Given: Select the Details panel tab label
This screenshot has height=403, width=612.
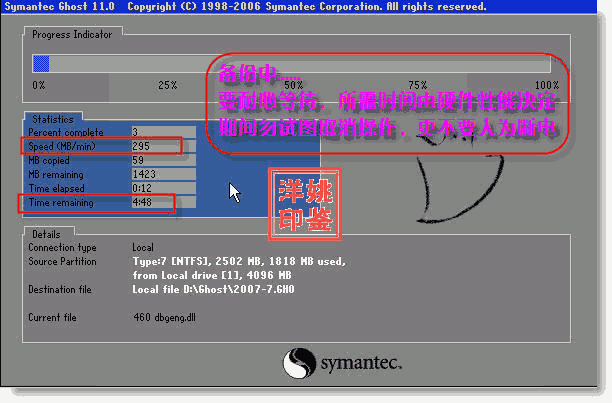Looking at the screenshot, I should [x=46, y=234].
